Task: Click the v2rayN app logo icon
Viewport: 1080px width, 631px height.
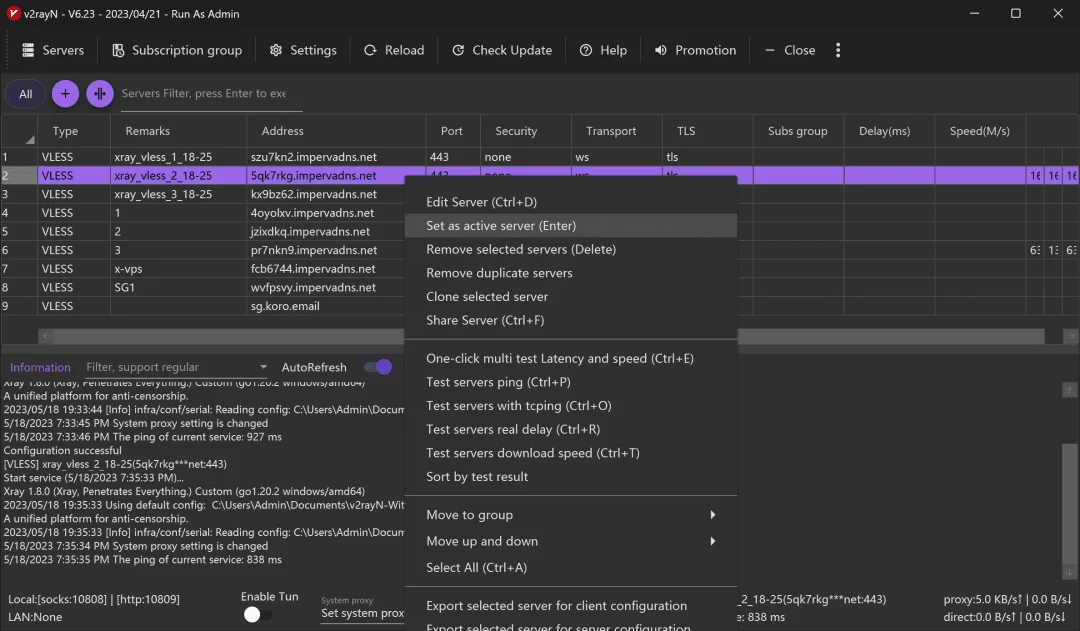Action: pyautogui.click(x=13, y=13)
